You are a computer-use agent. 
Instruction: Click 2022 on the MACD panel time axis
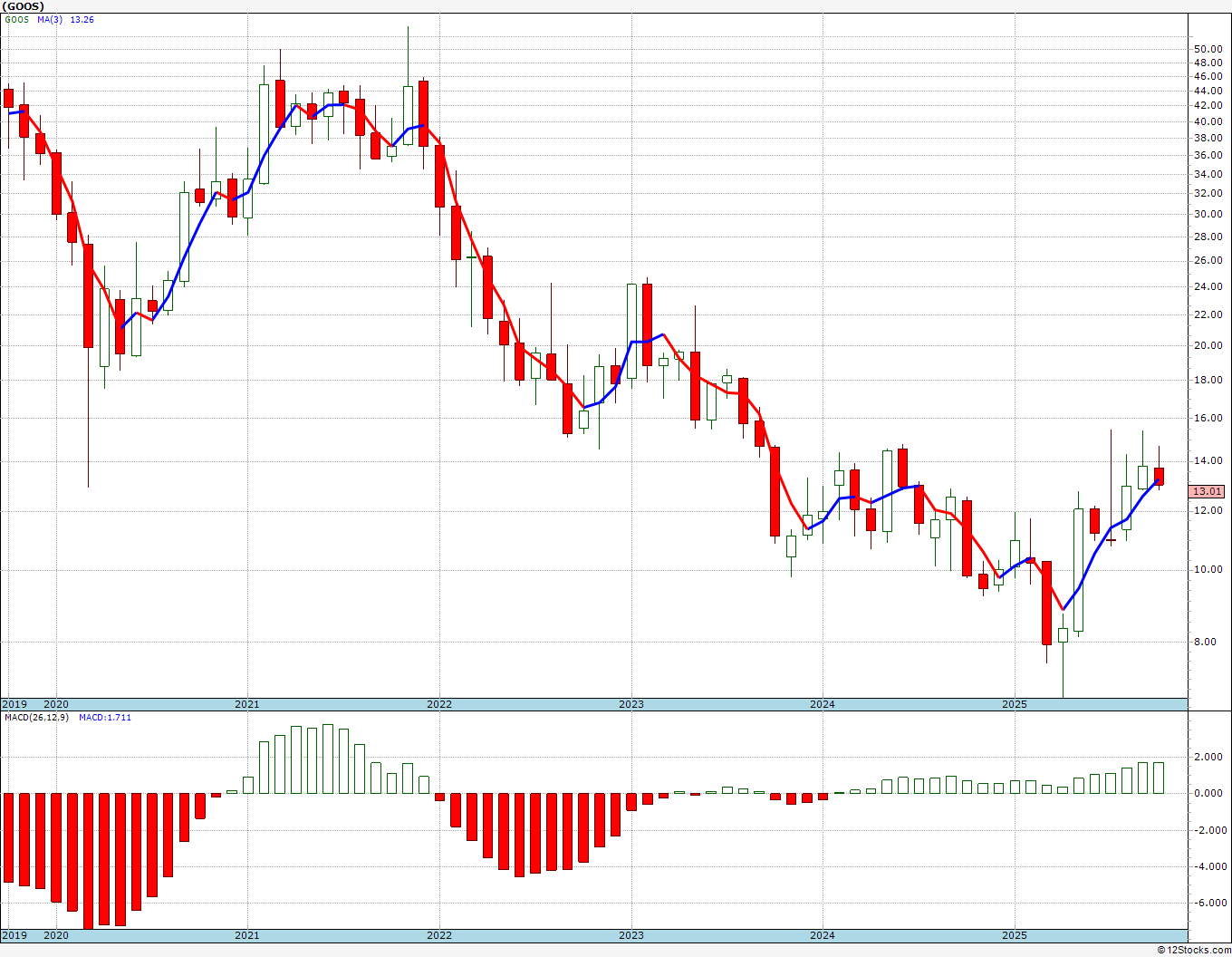439,935
